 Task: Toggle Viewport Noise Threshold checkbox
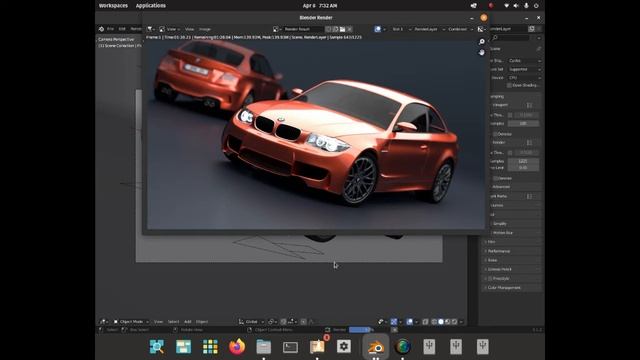pyautogui.click(x=510, y=115)
